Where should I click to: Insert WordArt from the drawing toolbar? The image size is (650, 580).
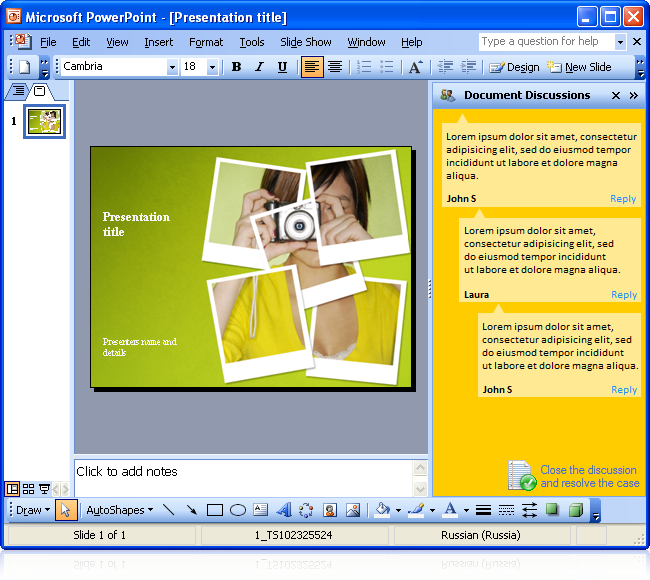click(283, 510)
